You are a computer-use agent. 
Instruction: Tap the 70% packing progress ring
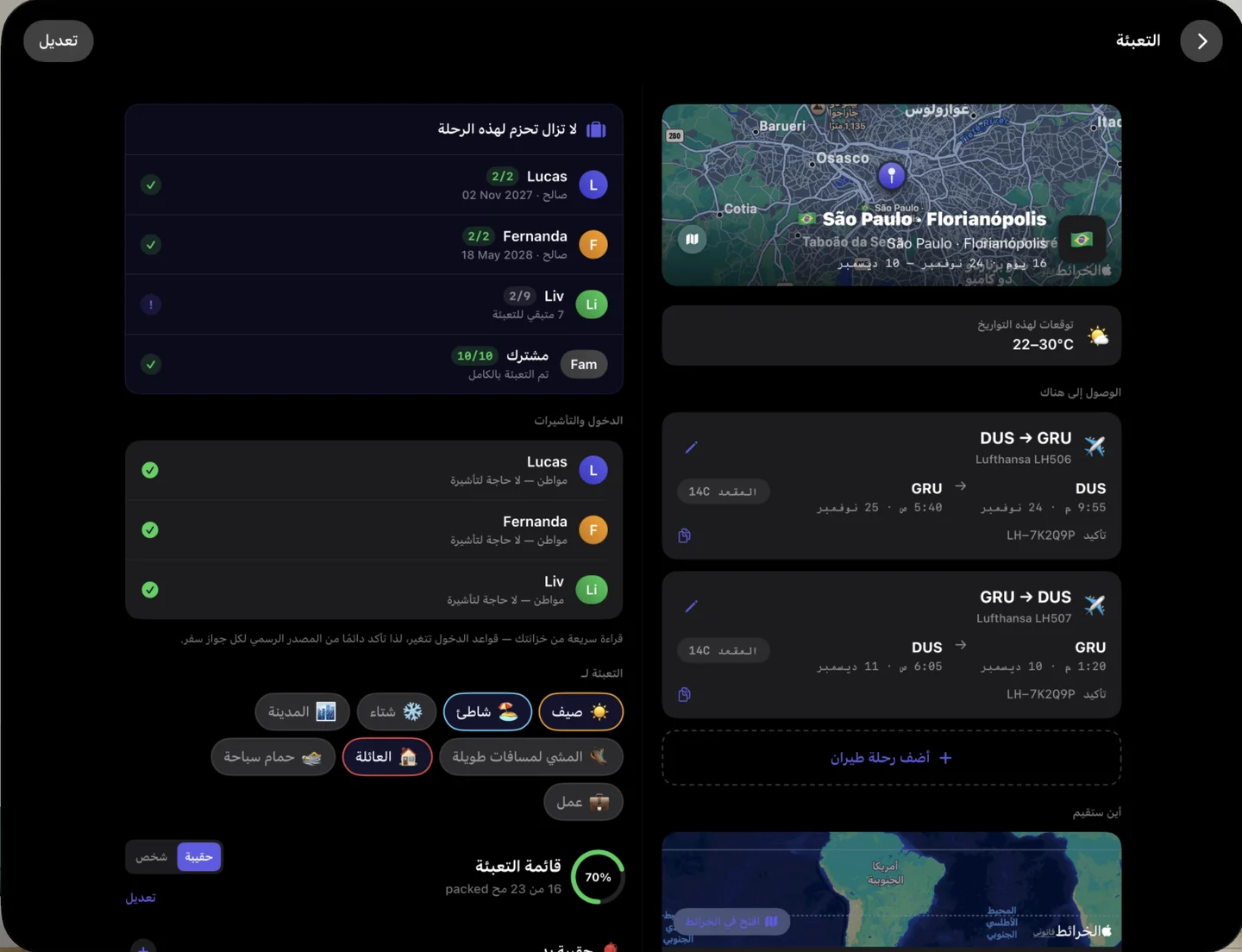[x=598, y=877]
